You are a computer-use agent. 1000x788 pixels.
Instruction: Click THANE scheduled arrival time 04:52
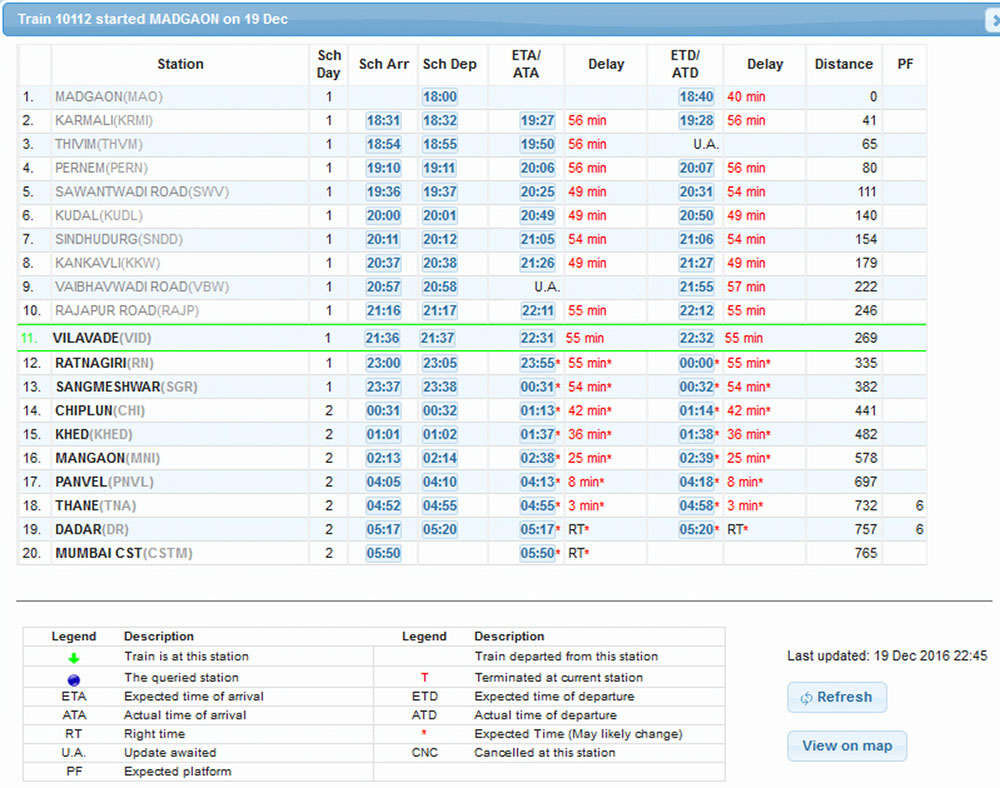383,506
